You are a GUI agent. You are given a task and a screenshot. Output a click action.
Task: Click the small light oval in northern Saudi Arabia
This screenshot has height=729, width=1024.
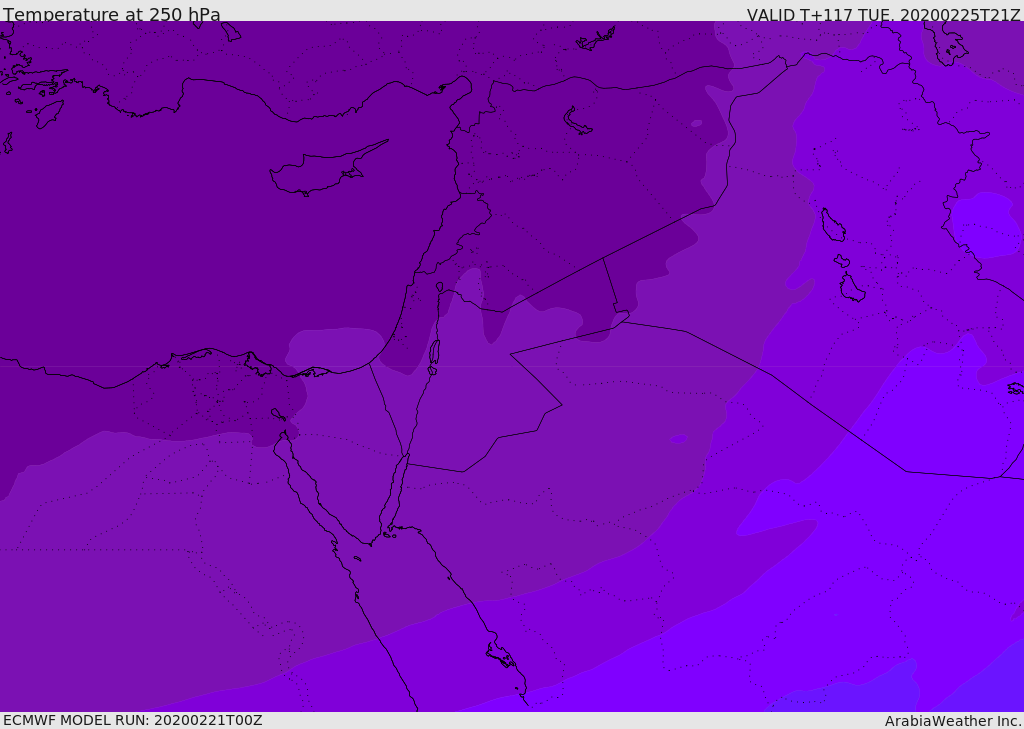pos(679,439)
